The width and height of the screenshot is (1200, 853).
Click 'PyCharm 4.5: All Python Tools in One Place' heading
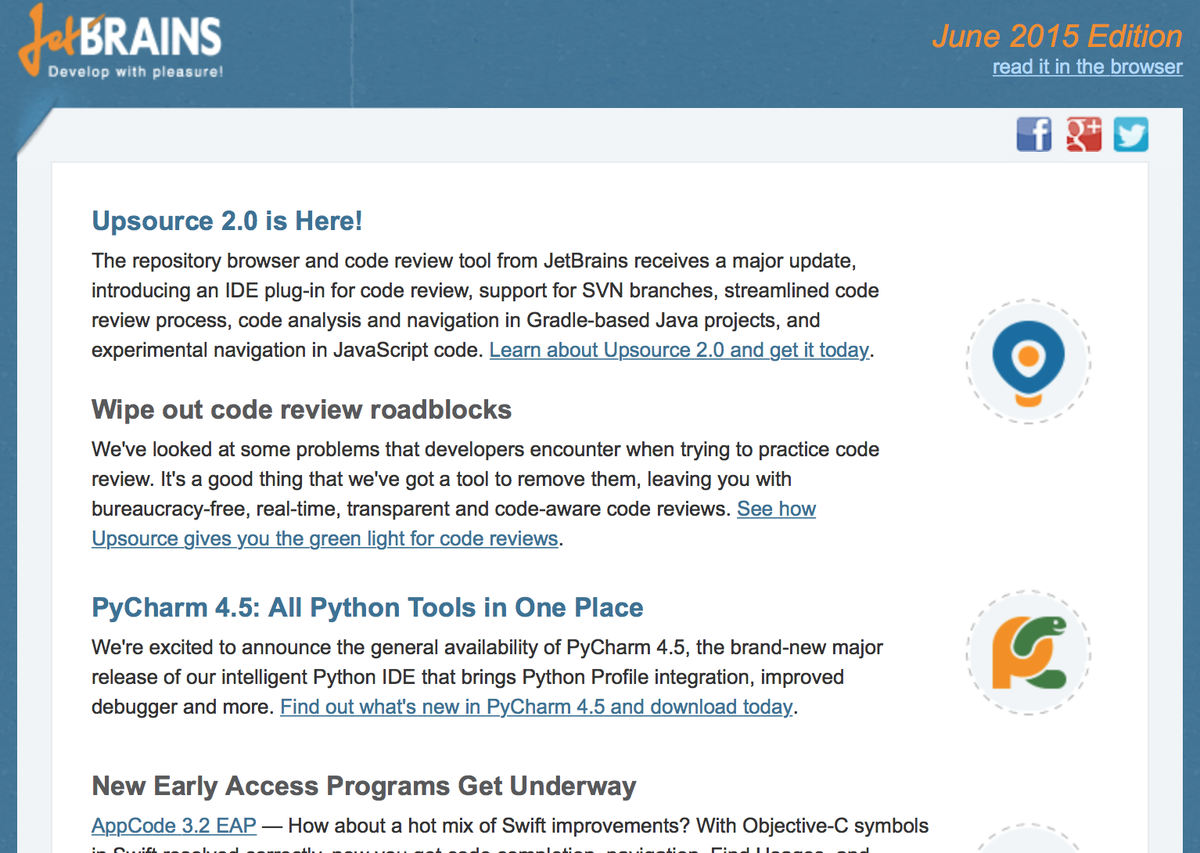pos(368,607)
